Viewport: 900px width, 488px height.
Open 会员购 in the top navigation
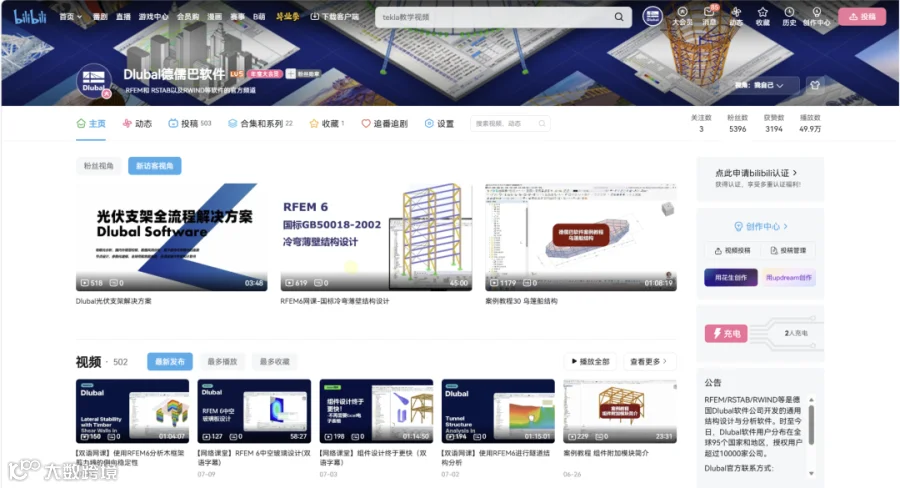(x=188, y=17)
